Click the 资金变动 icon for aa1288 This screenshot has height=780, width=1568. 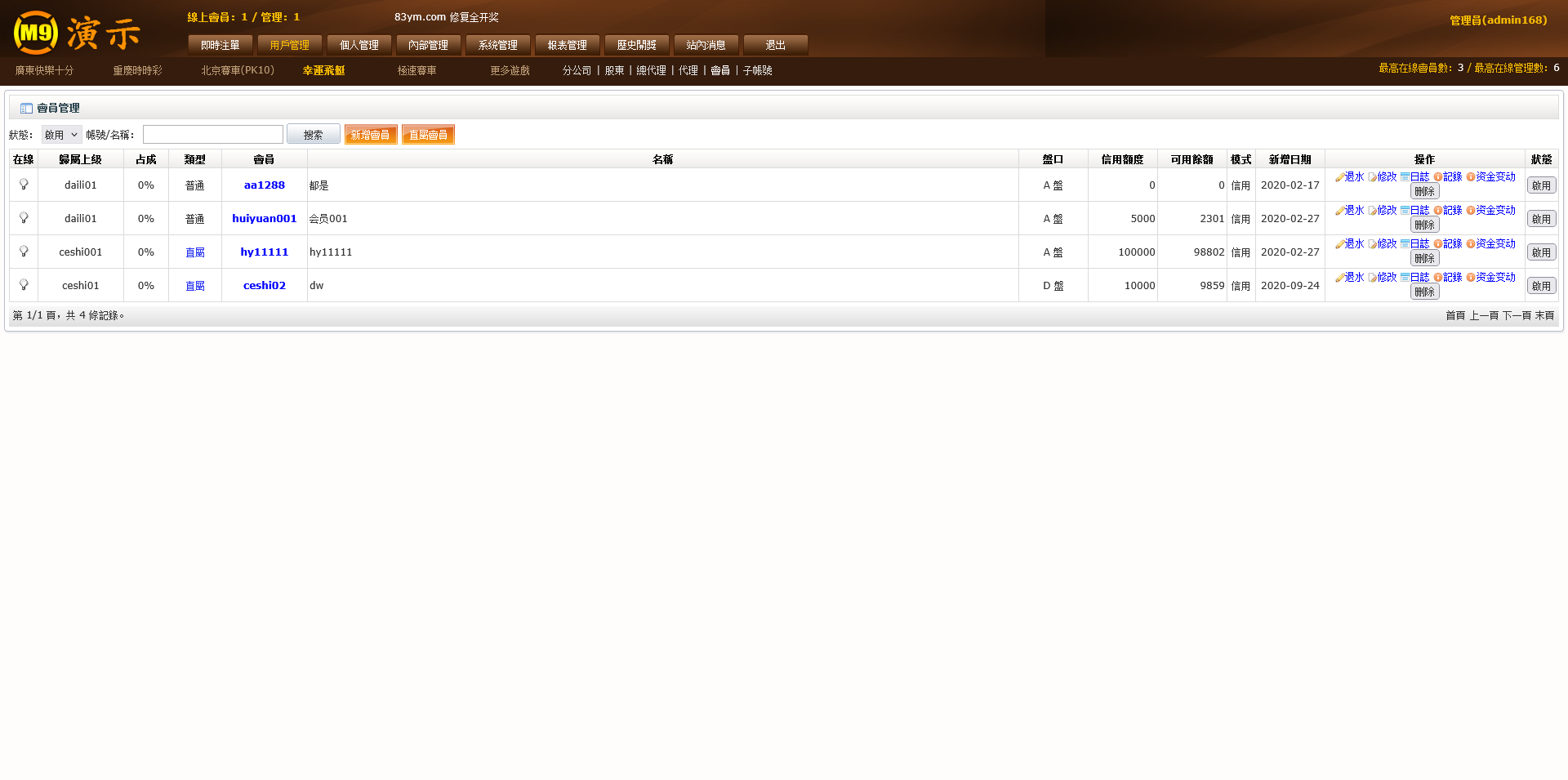coord(1471,177)
